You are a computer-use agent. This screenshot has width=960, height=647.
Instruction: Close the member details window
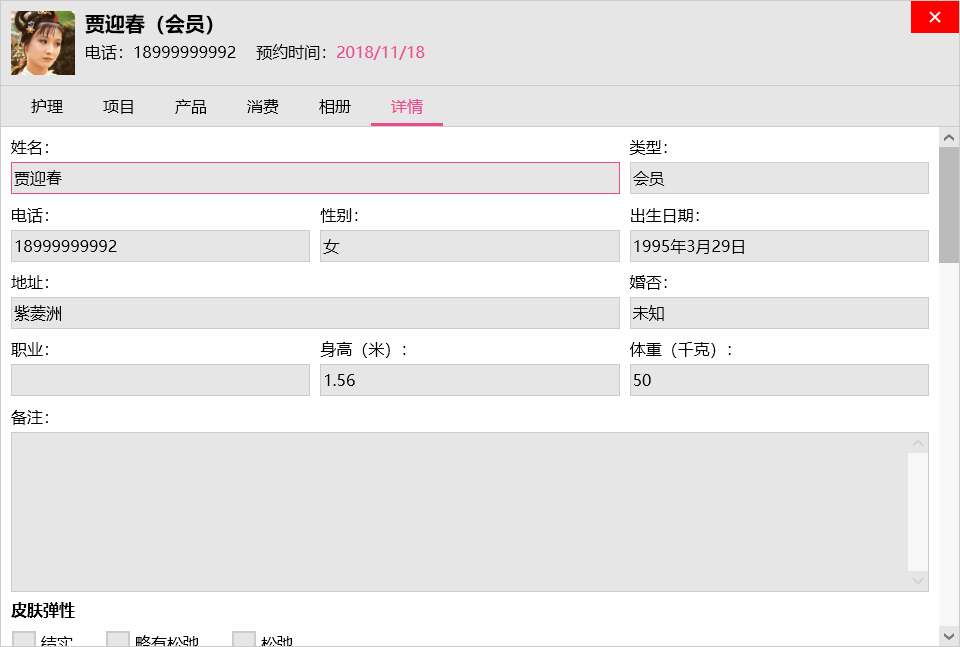(x=934, y=17)
